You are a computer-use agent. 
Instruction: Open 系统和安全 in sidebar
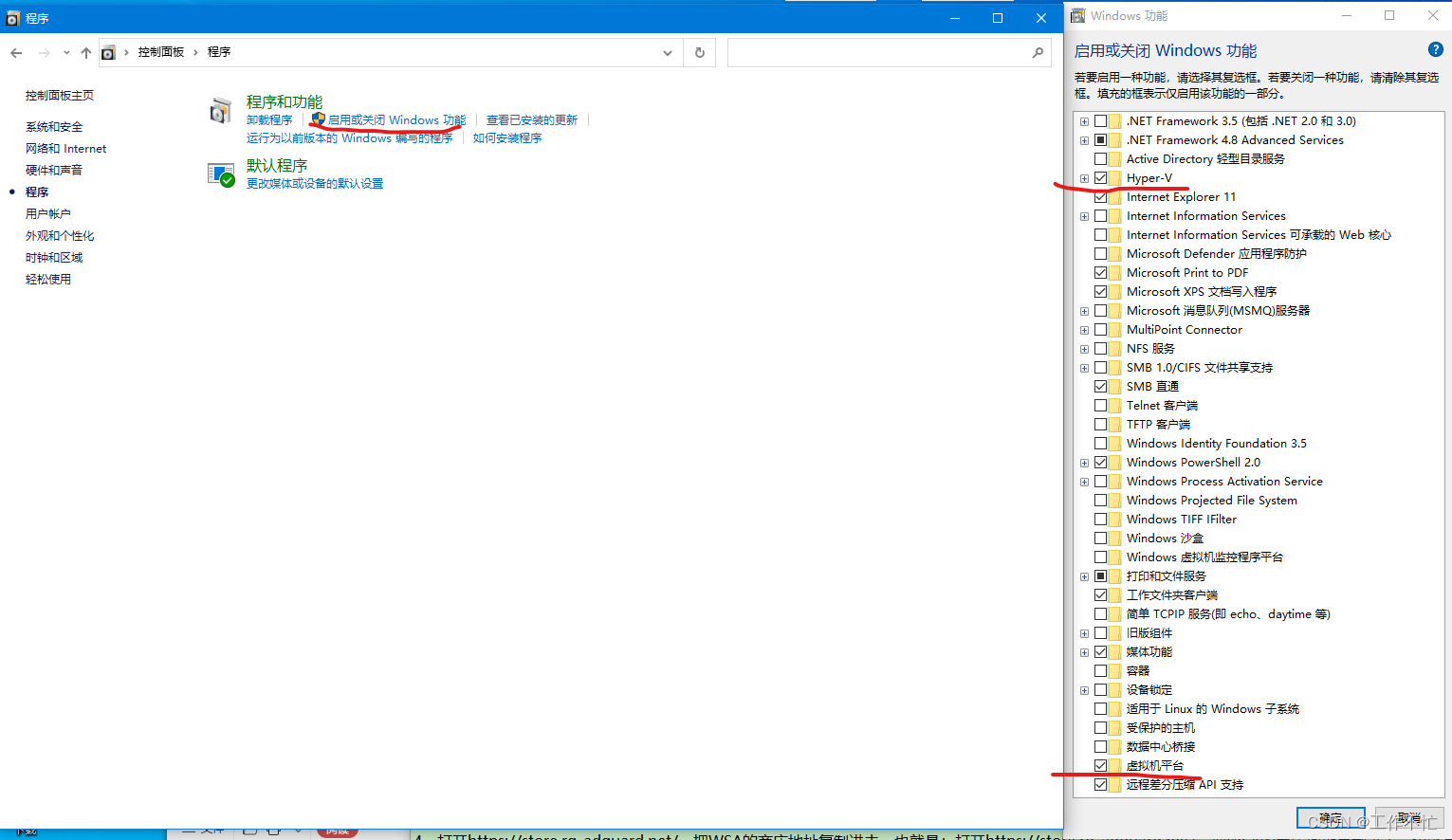point(54,127)
